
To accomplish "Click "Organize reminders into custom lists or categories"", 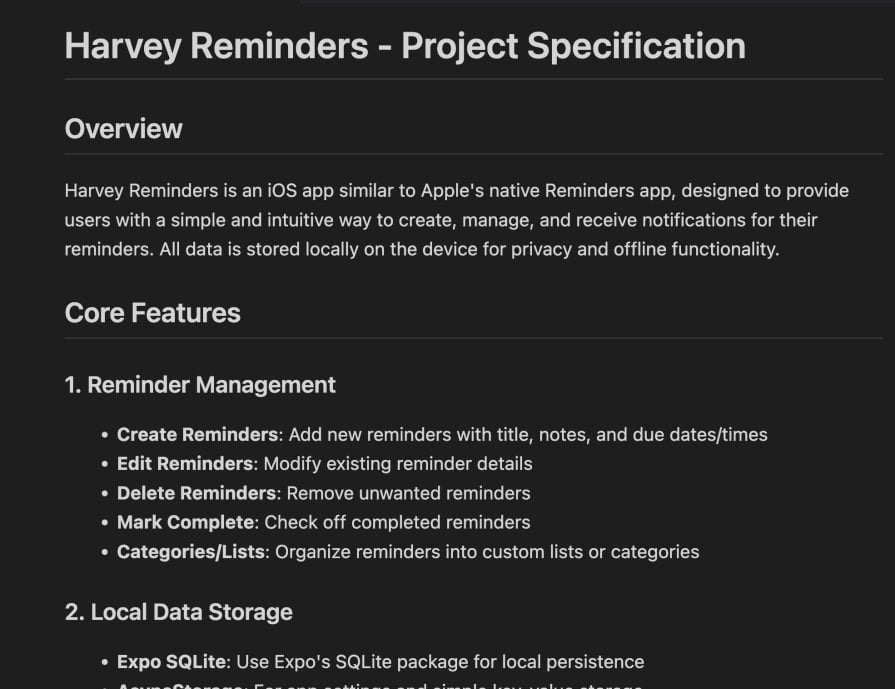I will point(487,552).
